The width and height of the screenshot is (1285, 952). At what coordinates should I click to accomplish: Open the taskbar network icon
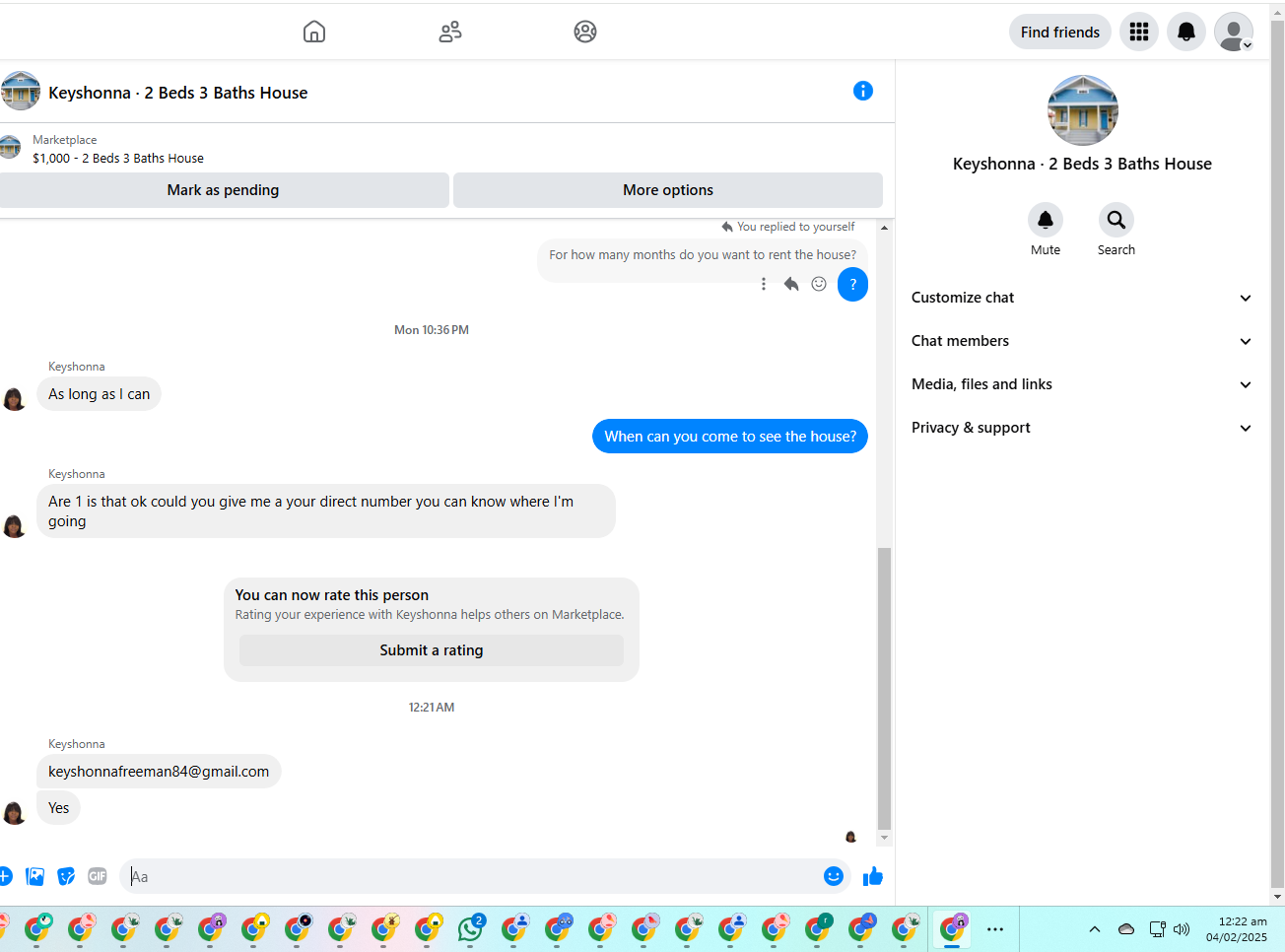[x=1158, y=929]
